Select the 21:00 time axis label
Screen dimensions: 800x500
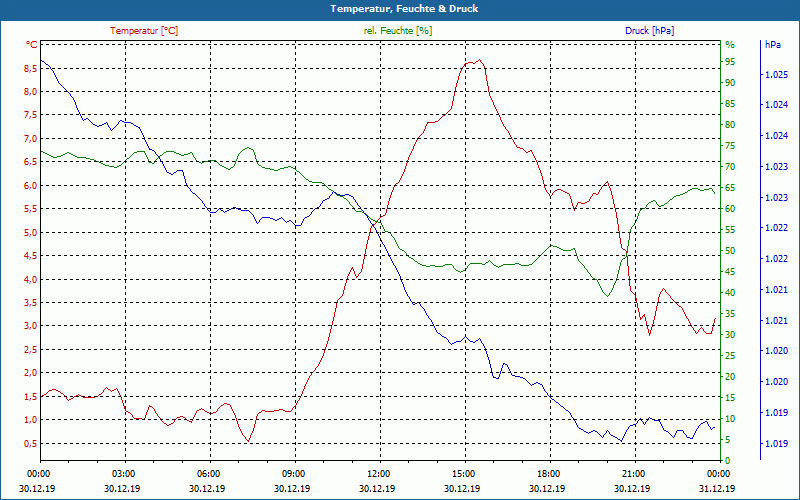click(x=635, y=473)
